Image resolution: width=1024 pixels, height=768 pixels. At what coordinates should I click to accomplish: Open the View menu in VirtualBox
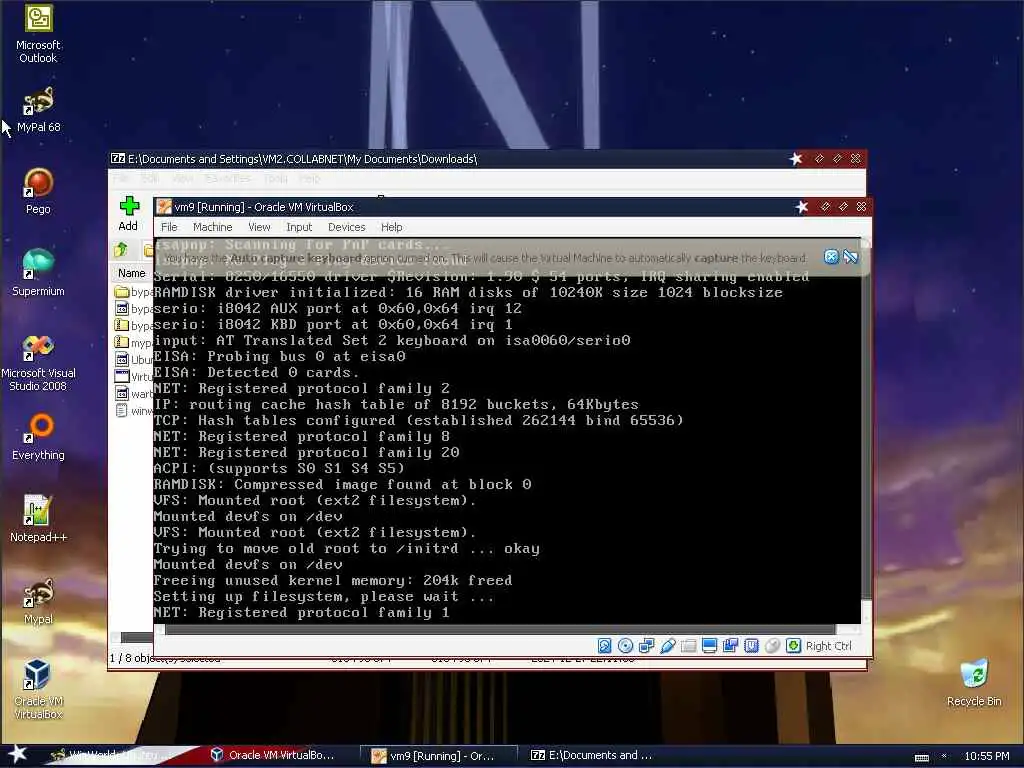[259, 227]
